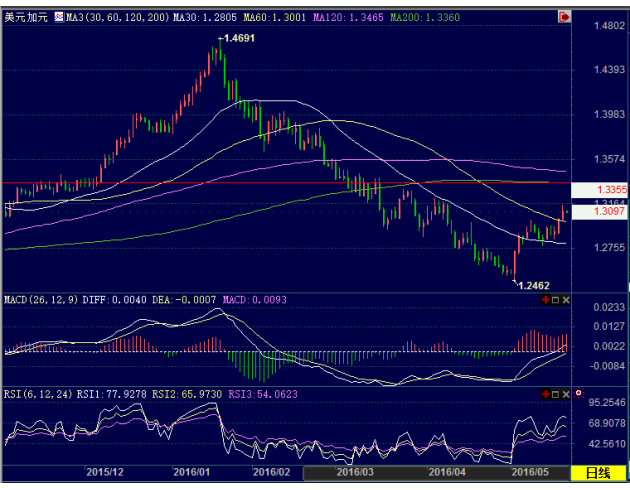Click the 1.4691 high price marker
The image size is (630, 490).
click(x=236, y=38)
